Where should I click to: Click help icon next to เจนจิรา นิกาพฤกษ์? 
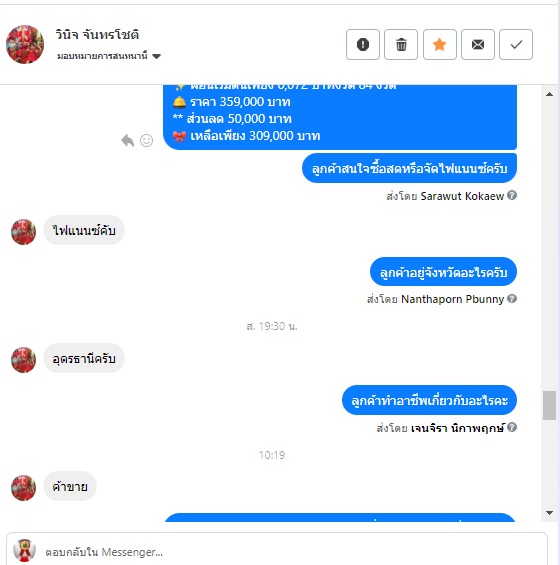(512, 427)
